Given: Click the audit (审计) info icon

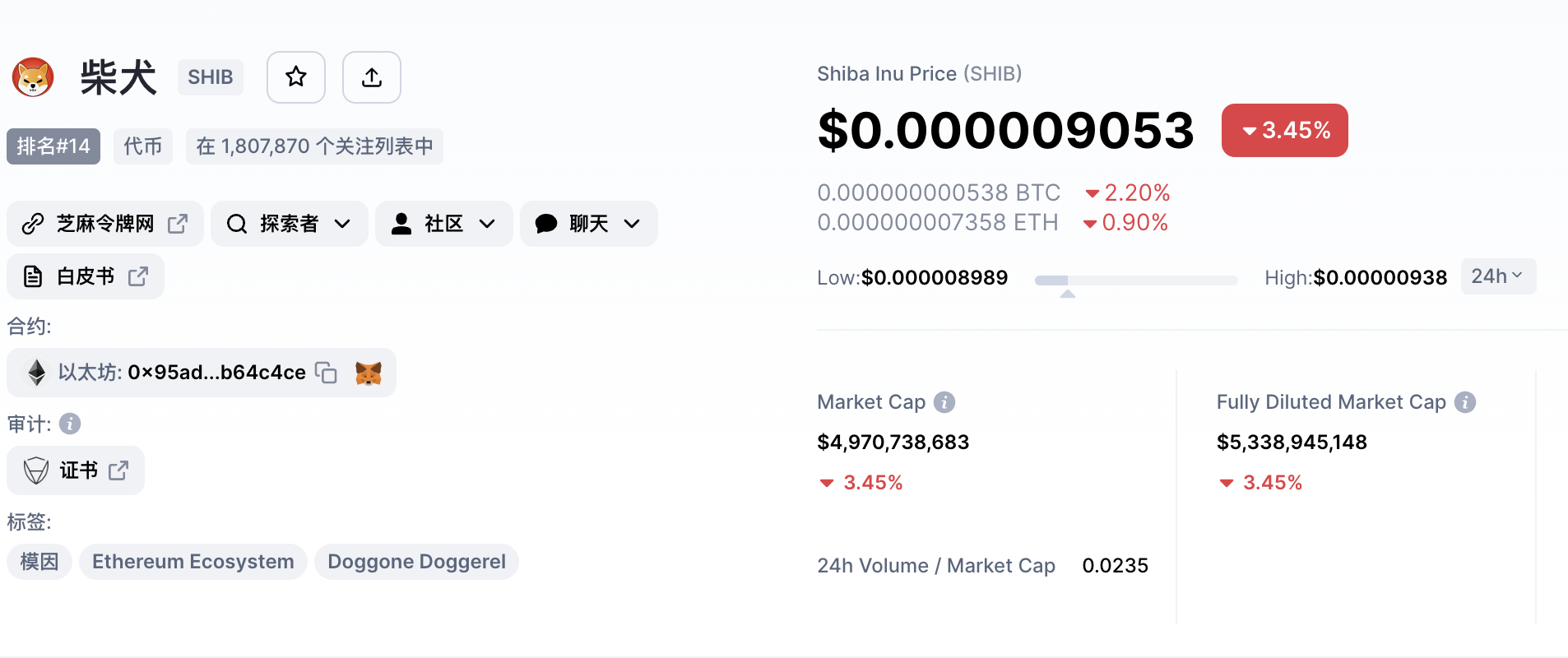Looking at the screenshot, I should (x=70, y=424).
